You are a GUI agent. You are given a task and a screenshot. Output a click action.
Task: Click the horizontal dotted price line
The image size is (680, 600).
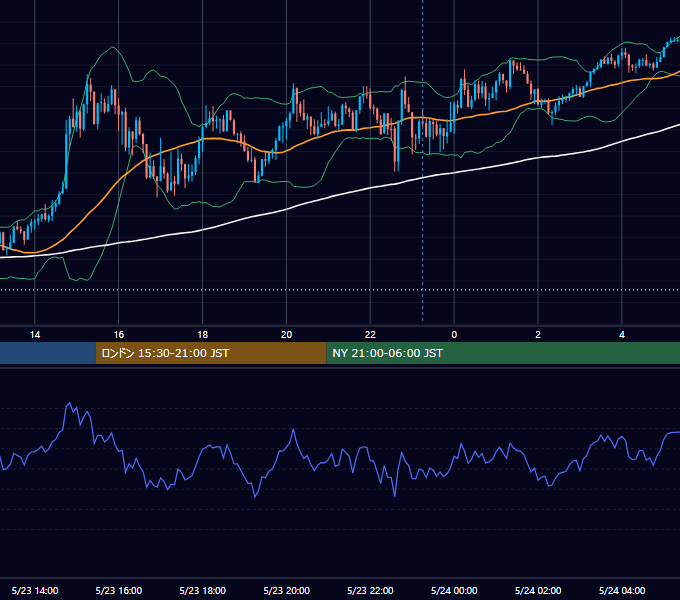[340, 290]
